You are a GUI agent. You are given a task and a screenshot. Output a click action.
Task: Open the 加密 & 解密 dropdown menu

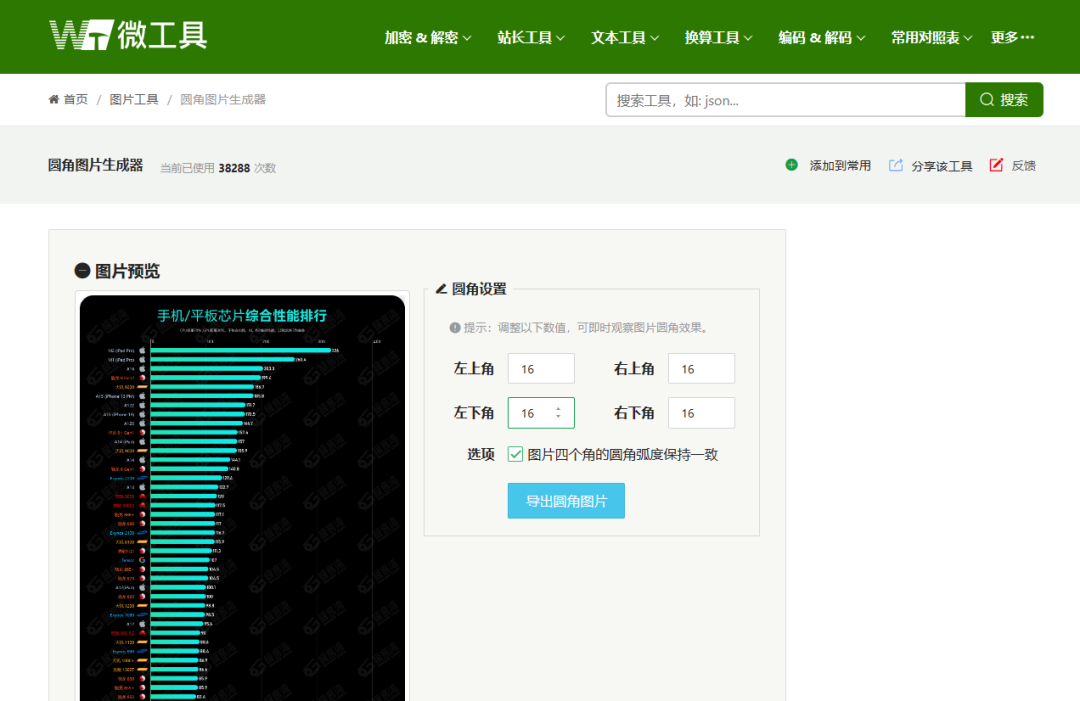(428, 38)
